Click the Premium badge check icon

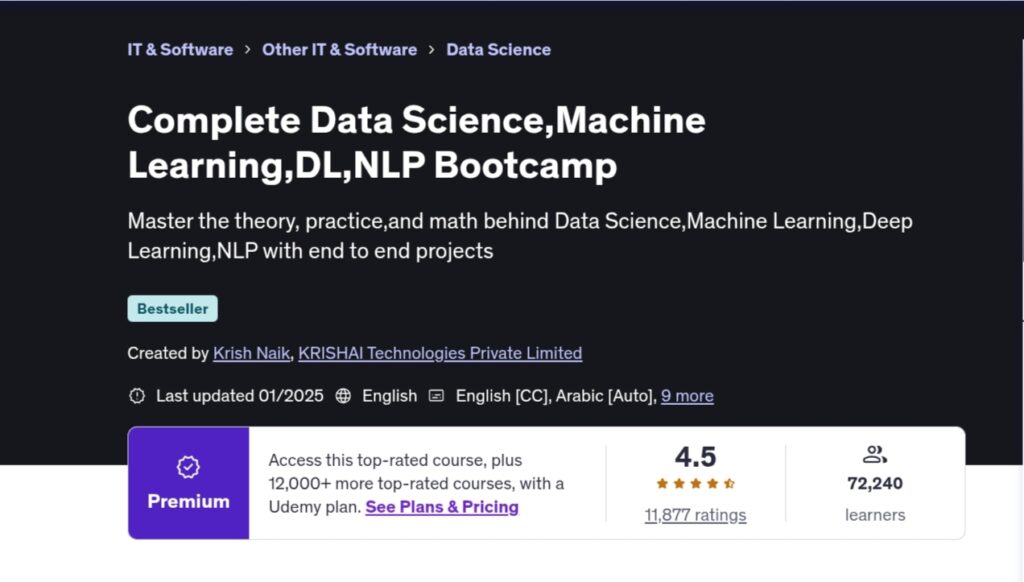(x=188, y=466)
